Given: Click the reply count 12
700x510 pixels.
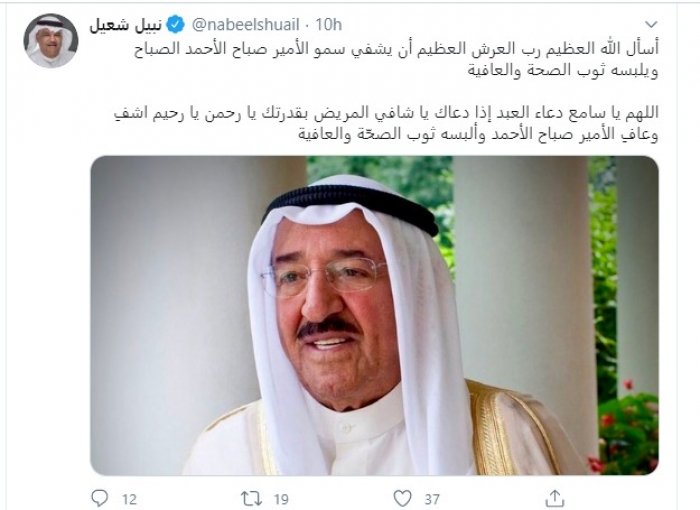Looking at the screenshot, I should pyautogui.click(x=129, y=499).
